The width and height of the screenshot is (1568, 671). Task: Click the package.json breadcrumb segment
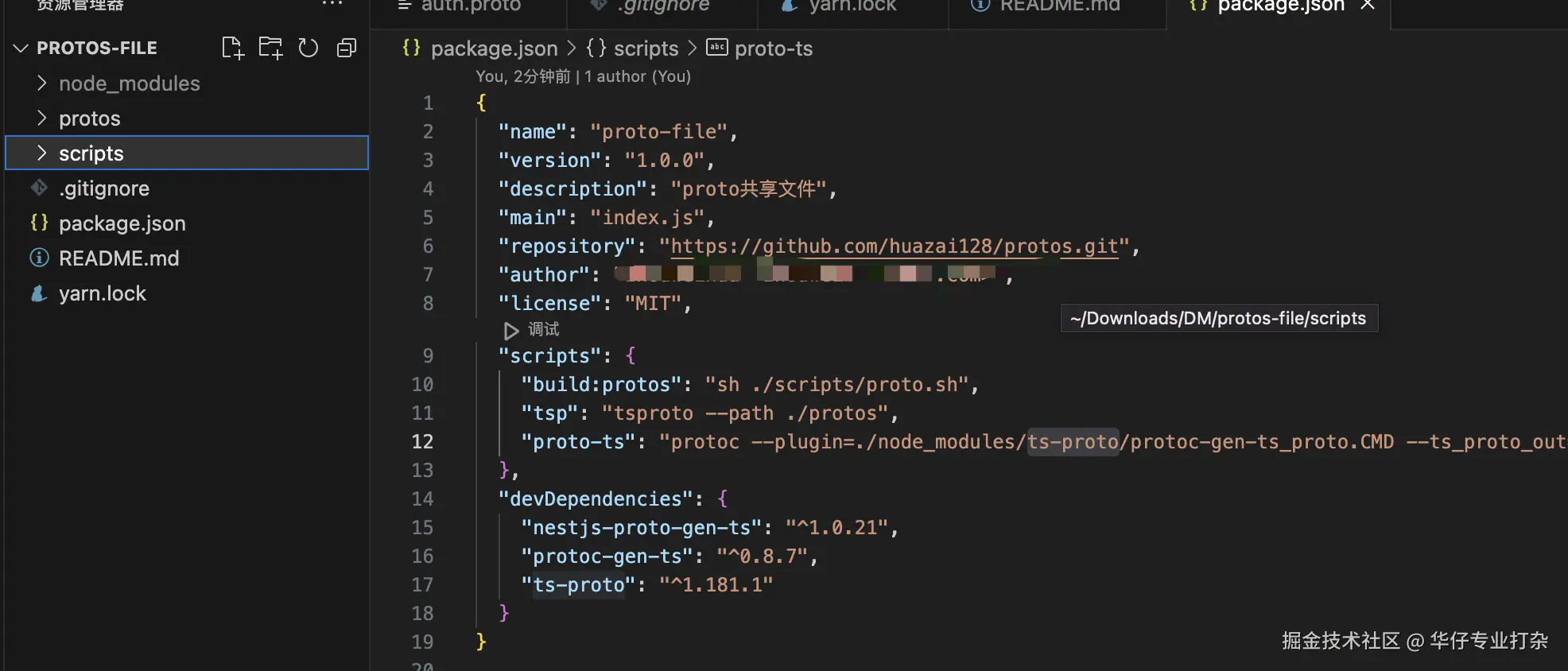point(495,48)
